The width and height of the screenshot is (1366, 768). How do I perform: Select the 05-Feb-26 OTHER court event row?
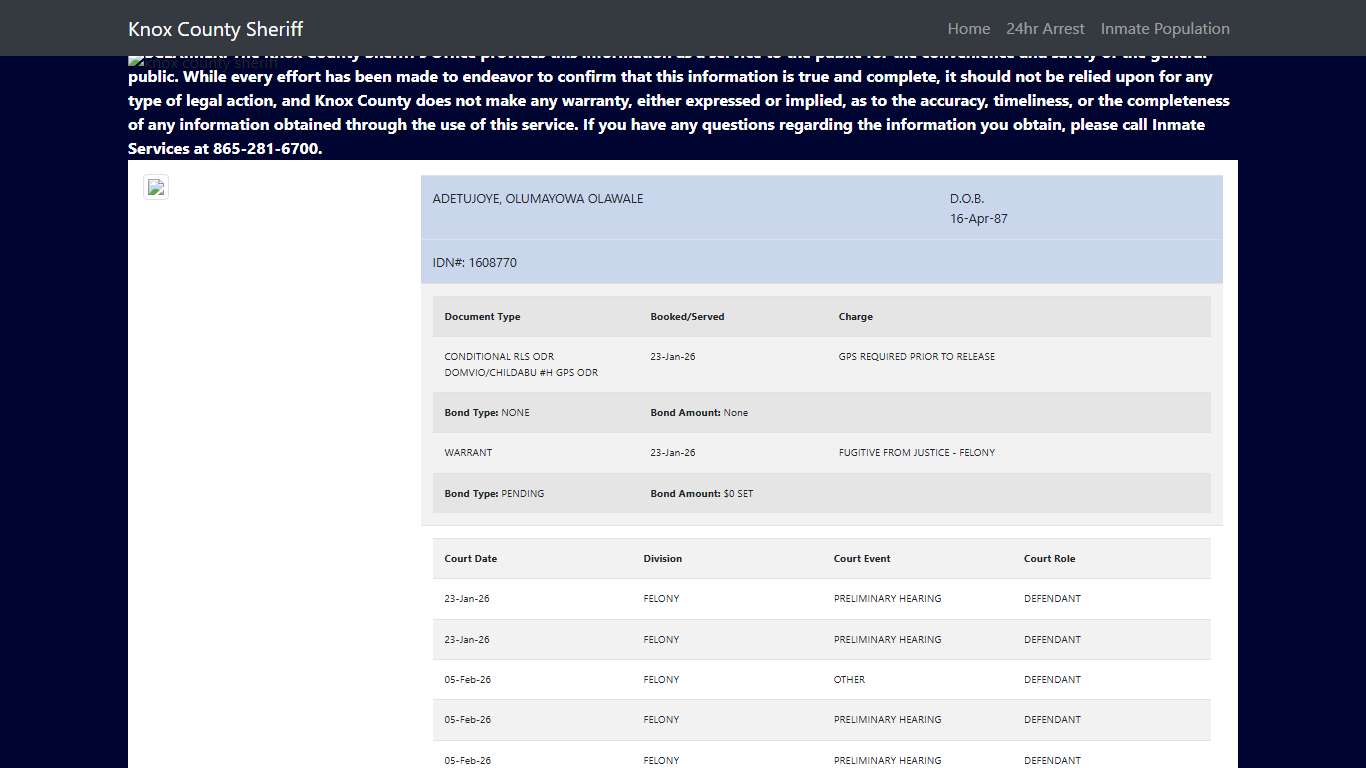click(700, 679)
